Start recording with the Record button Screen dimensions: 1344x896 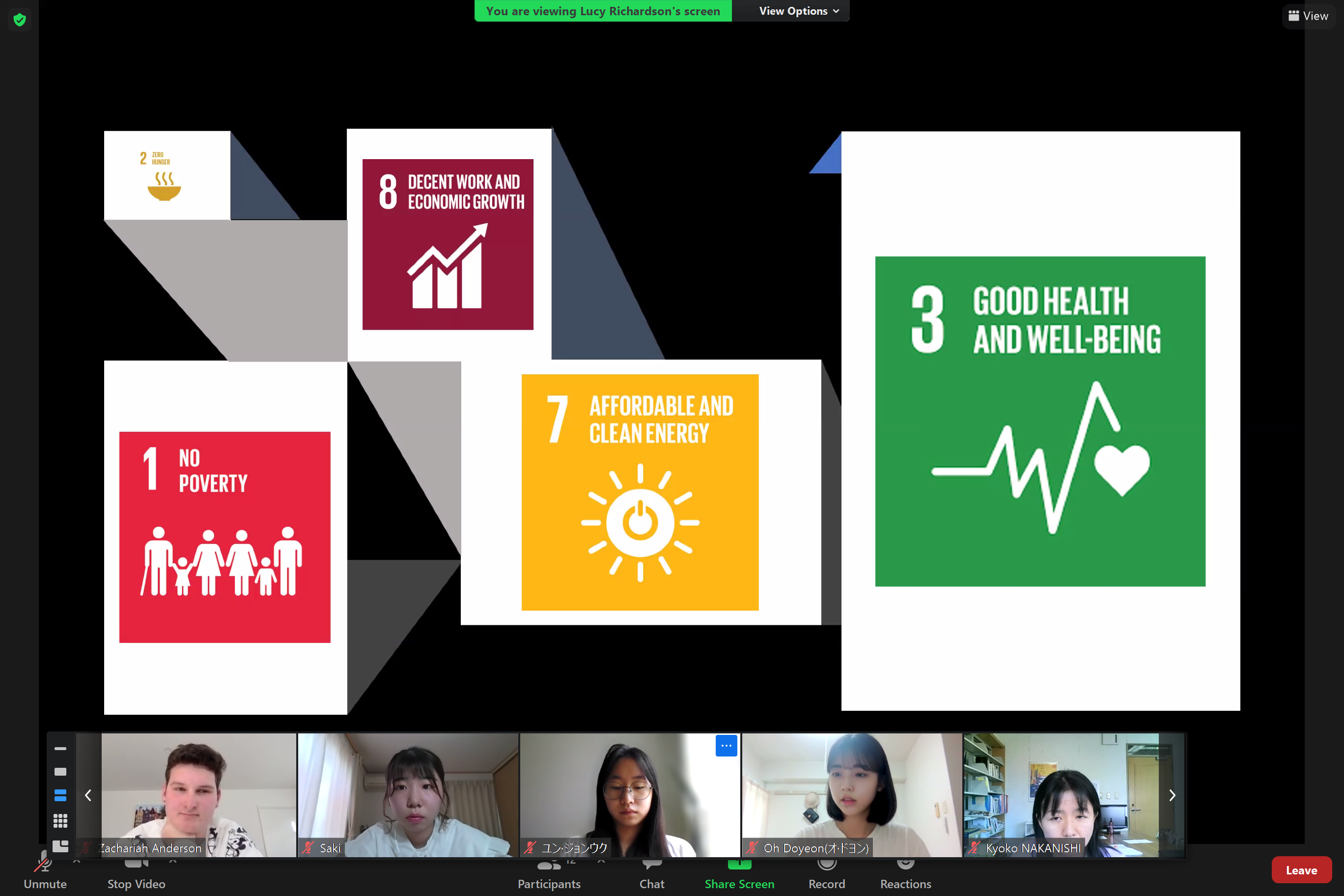click(826, 874)
